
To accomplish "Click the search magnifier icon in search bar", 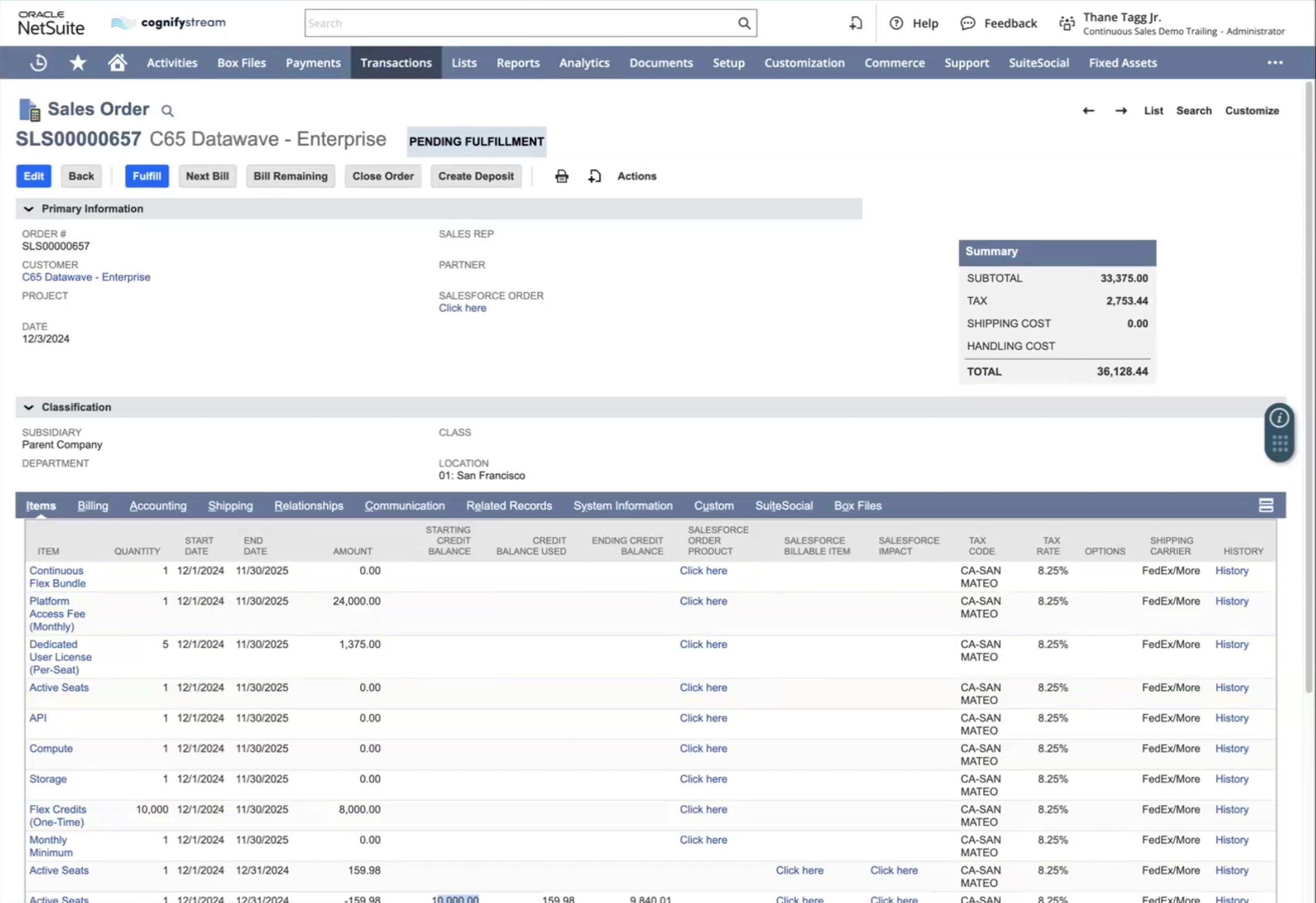I will (744, 24).
